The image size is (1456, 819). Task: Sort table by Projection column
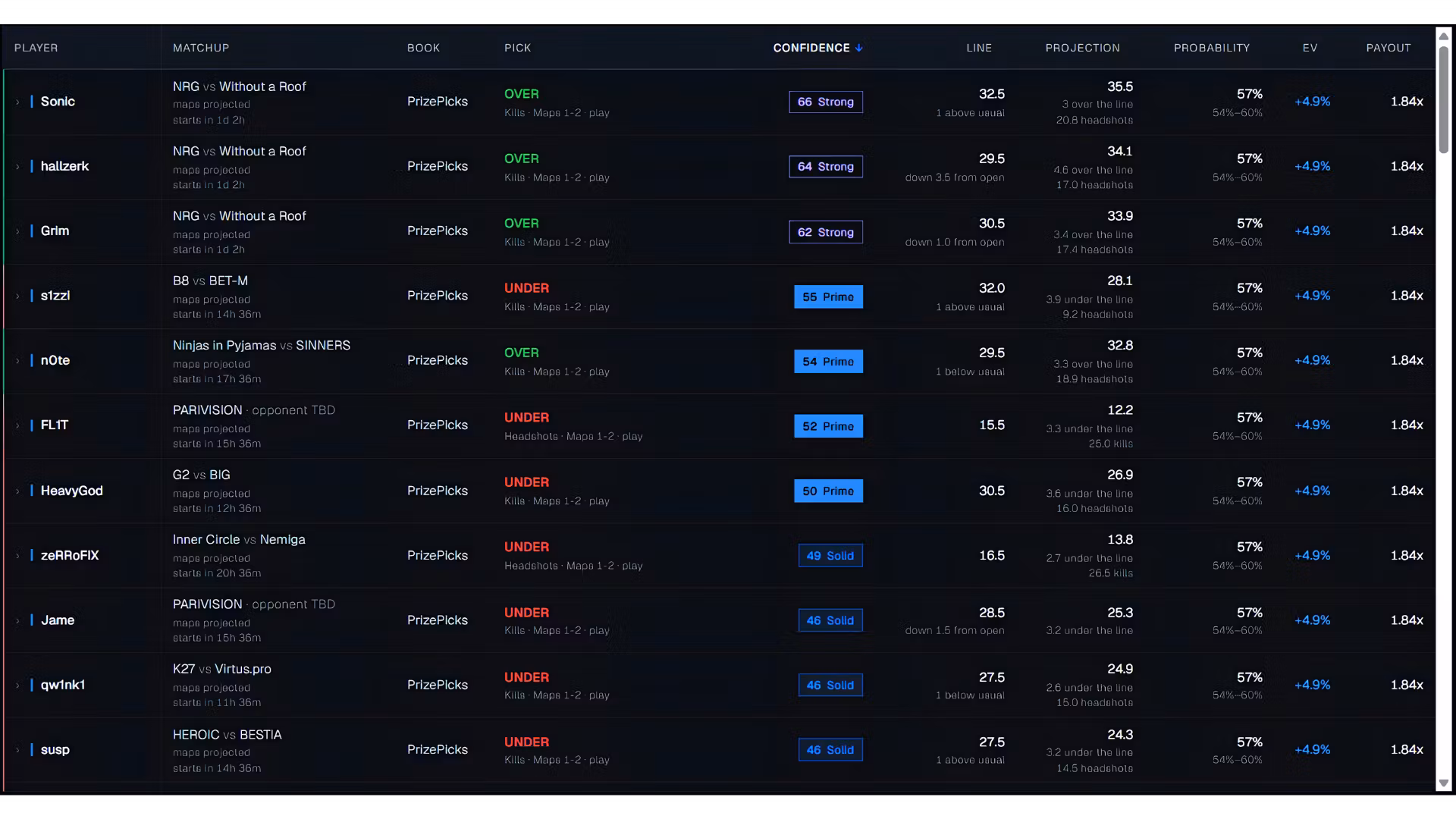tap(1082, 48)
